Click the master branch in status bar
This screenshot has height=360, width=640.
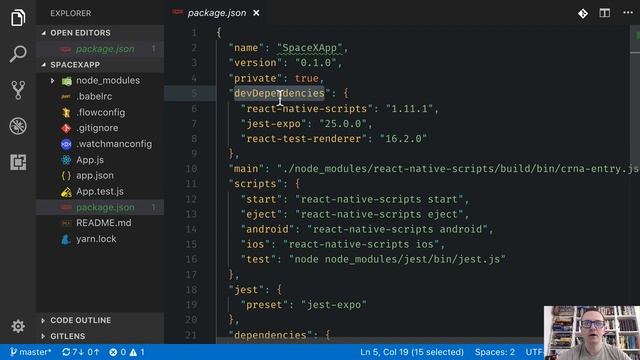[x=31, y=352]
